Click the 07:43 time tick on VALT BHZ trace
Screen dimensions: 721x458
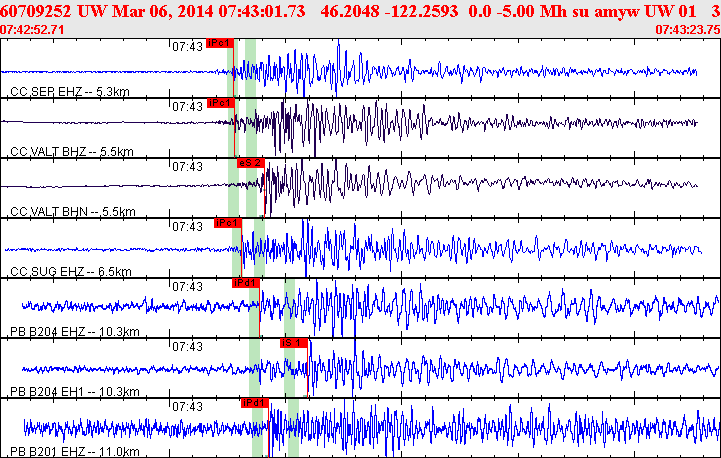pos(187,106)
